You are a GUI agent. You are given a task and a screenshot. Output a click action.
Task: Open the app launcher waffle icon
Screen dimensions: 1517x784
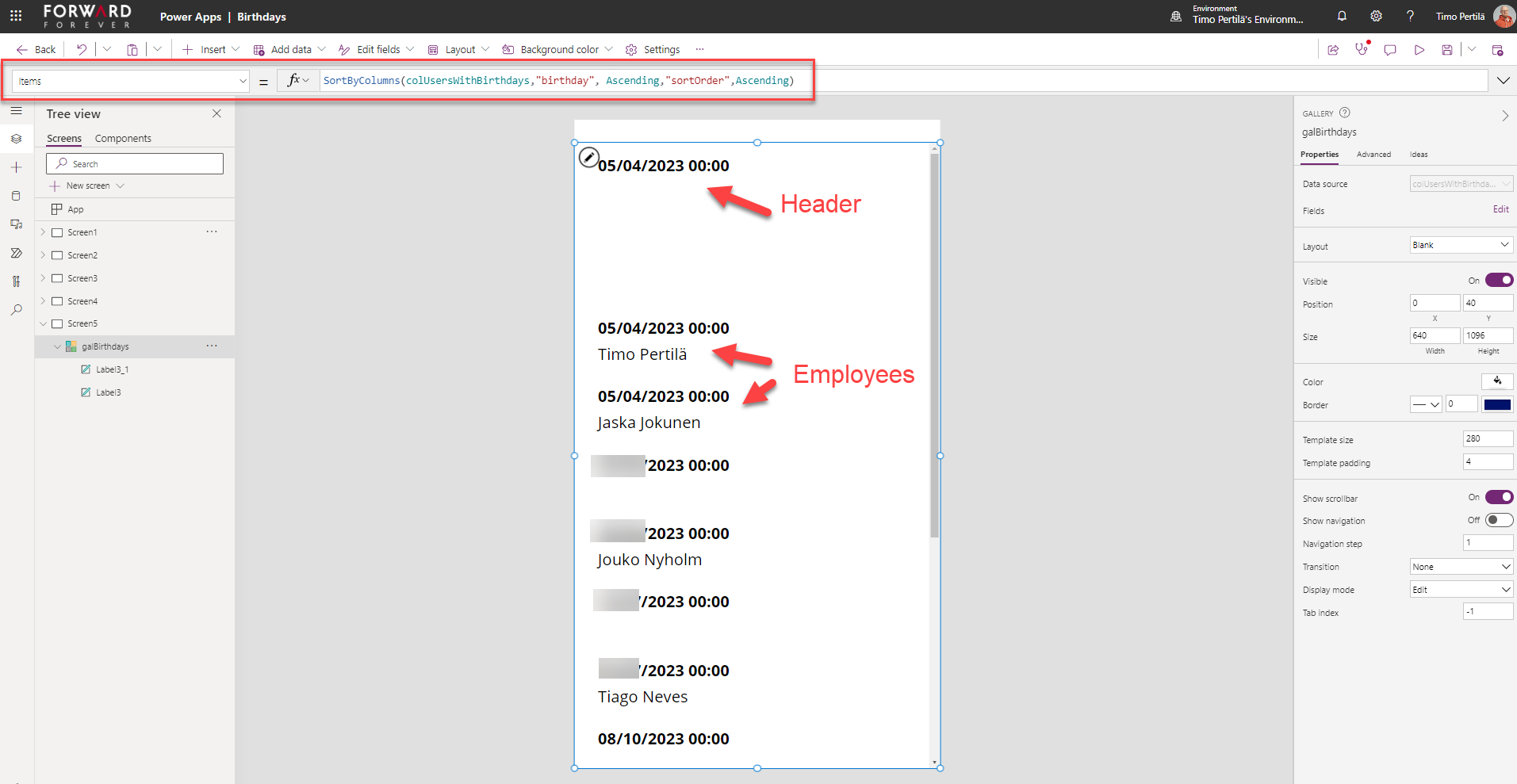16,16
